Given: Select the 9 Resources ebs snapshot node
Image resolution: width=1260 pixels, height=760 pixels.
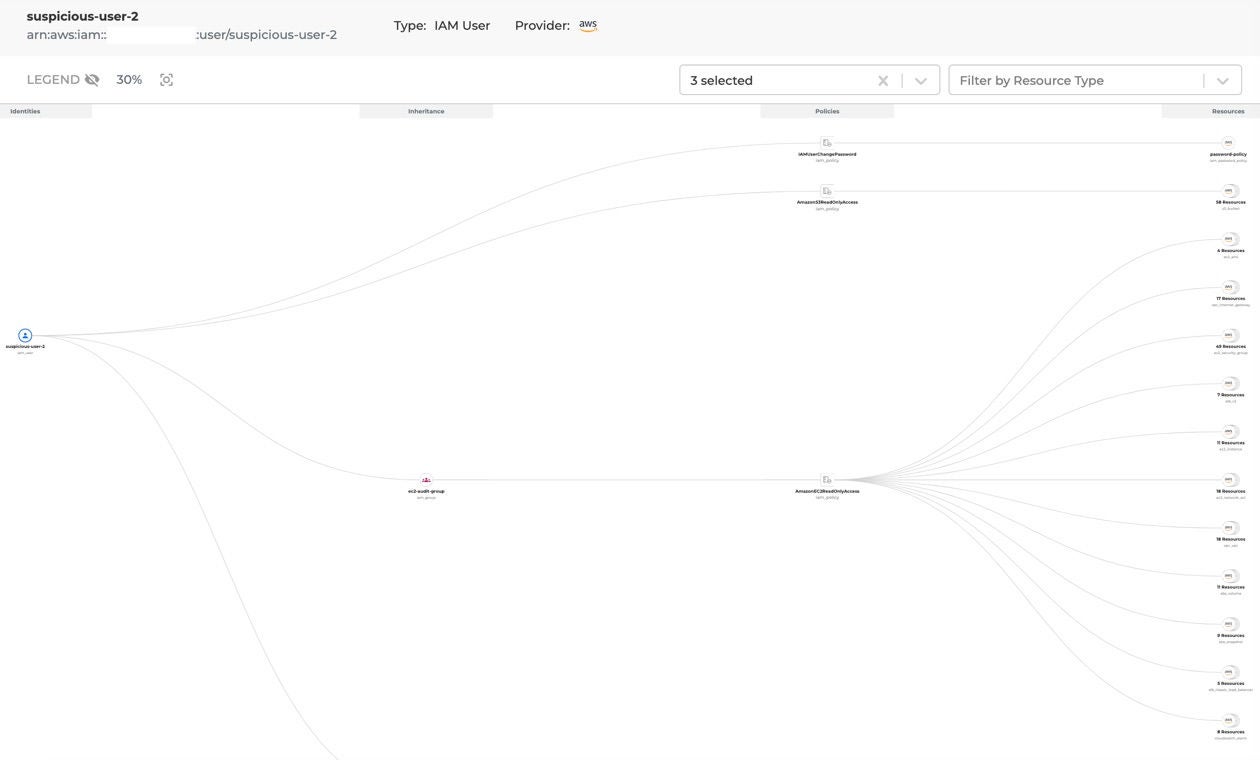Looking at the screenshot, I should [1229, 624].
